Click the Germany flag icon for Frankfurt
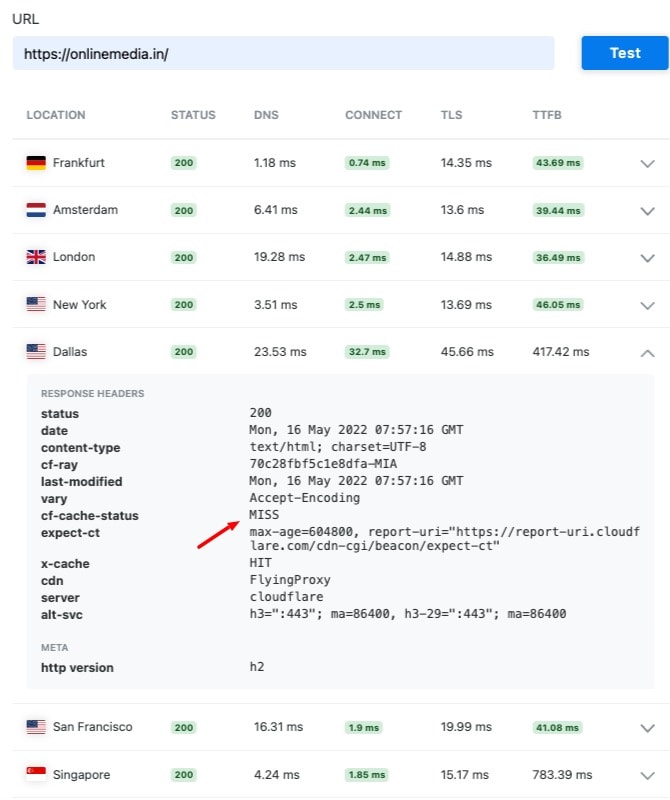The width and height of the screenshot is (670, 800). coord(36,163)
